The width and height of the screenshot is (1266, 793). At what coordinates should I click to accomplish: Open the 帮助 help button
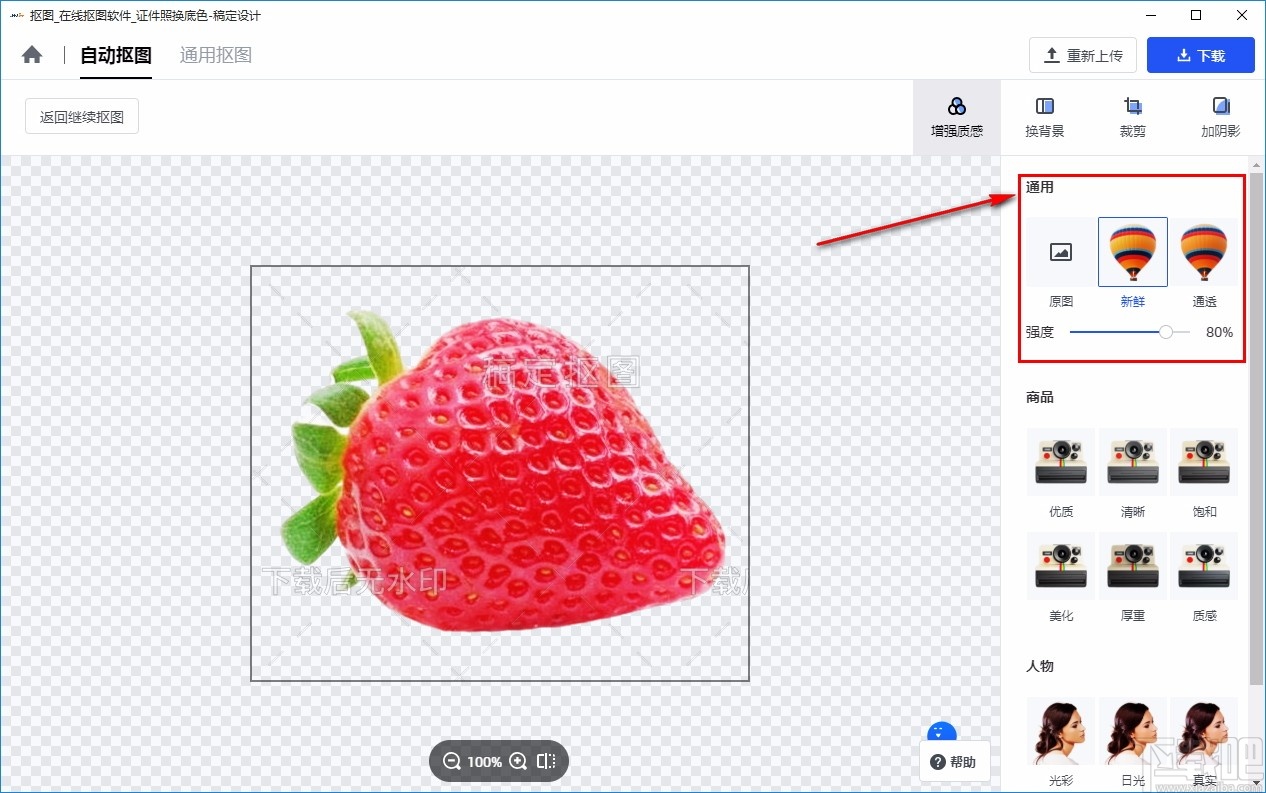(x=954, y=762)
